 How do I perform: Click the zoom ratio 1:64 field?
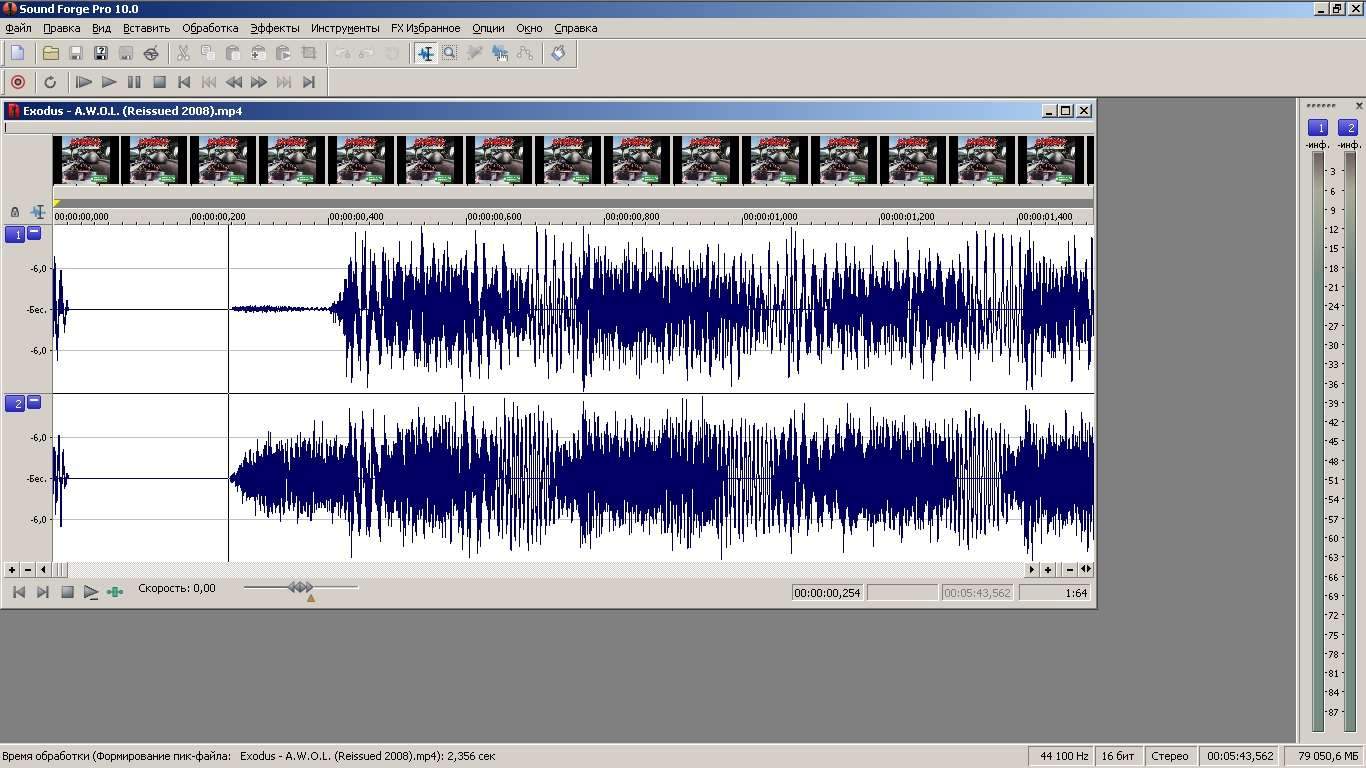1055,593
